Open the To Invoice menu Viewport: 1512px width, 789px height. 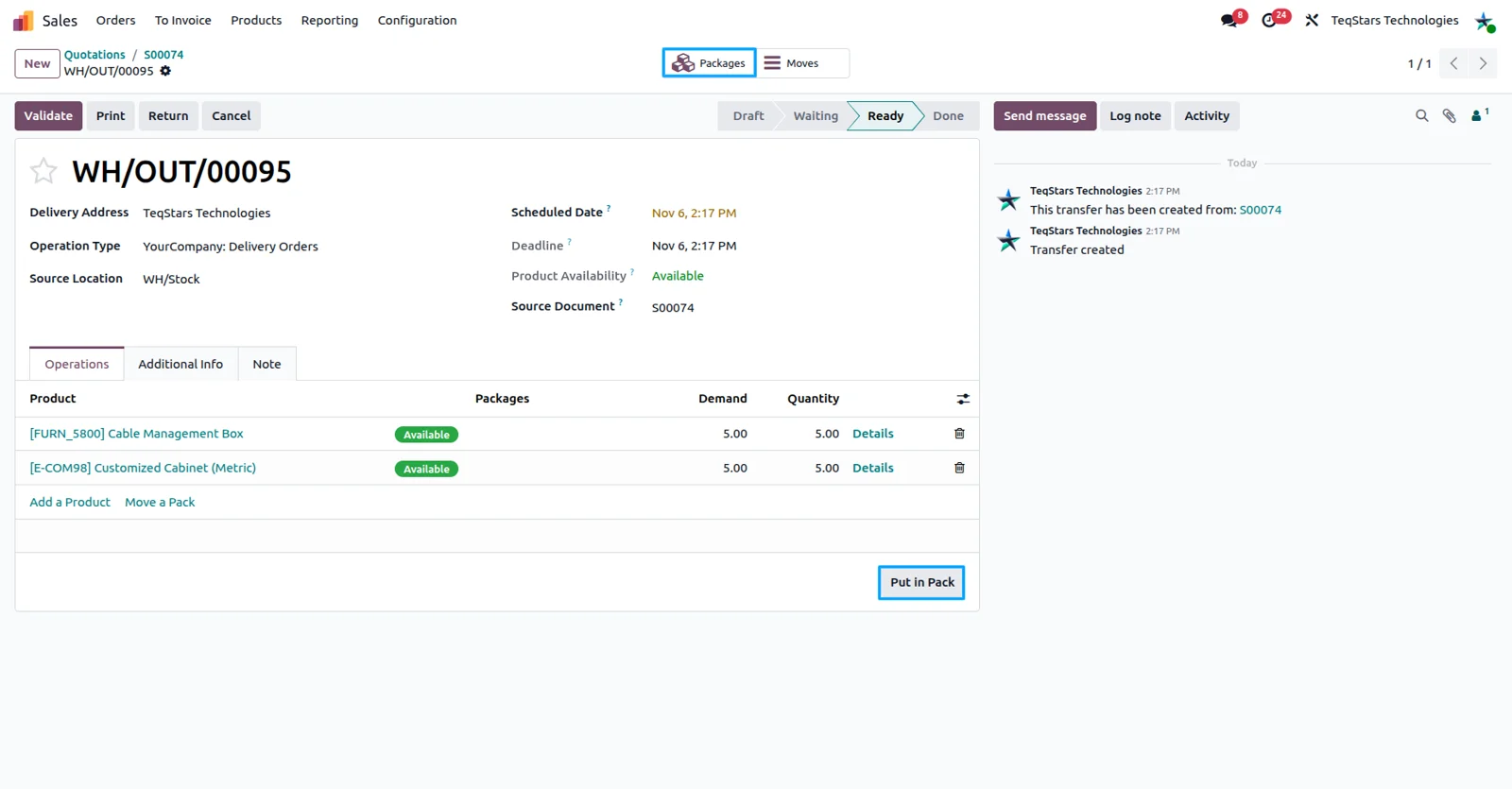[x=182, y=20]
